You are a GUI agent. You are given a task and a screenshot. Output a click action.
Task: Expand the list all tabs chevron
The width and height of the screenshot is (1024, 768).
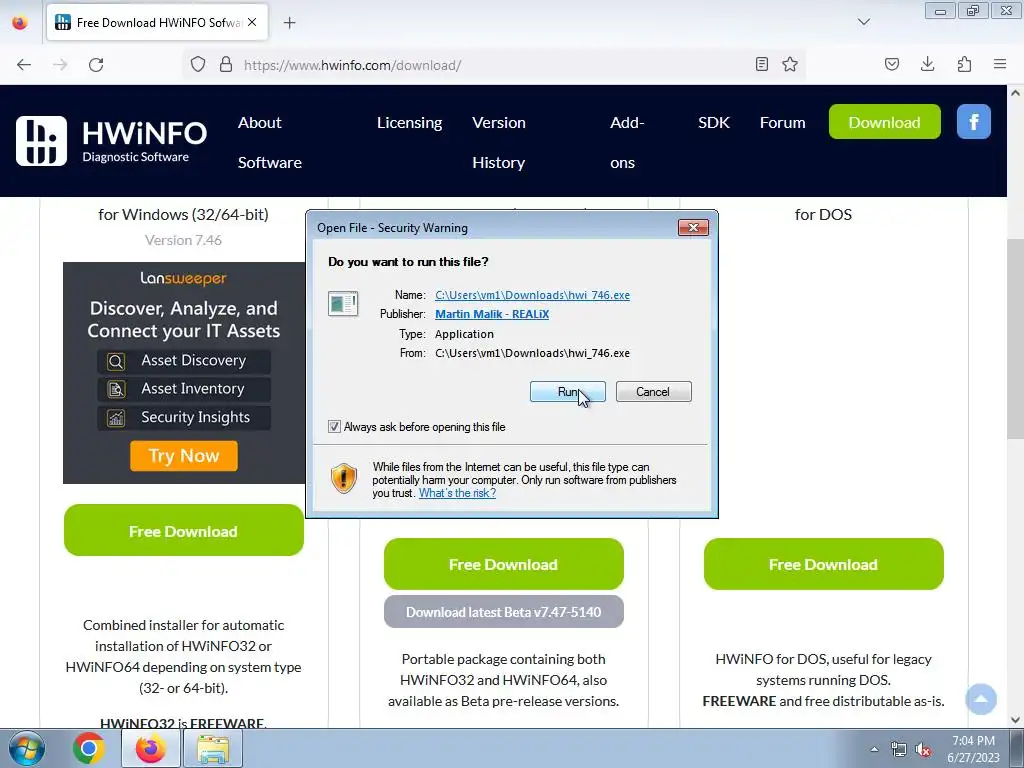pyautogui.click(x=864, y=22)
